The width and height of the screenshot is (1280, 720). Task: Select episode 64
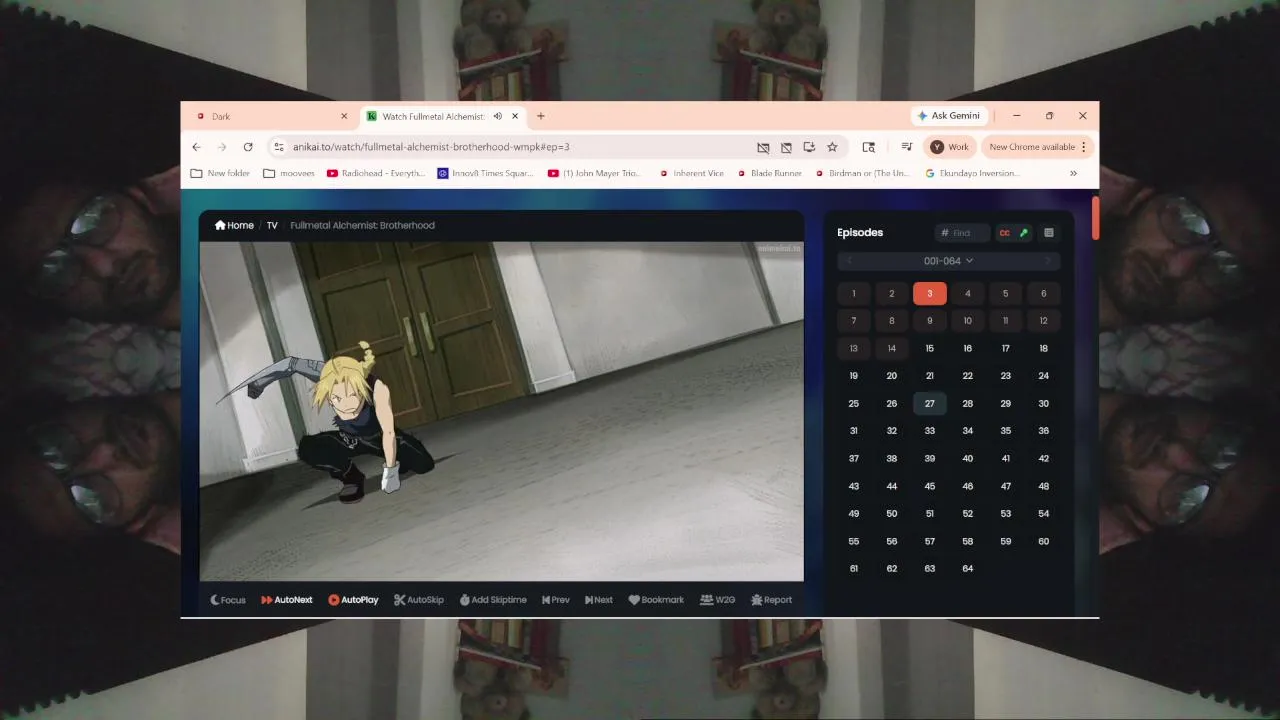point(967,568)
